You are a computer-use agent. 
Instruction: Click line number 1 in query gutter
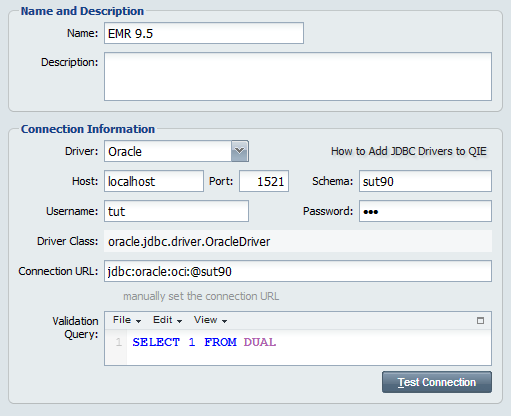coord(119,342)
